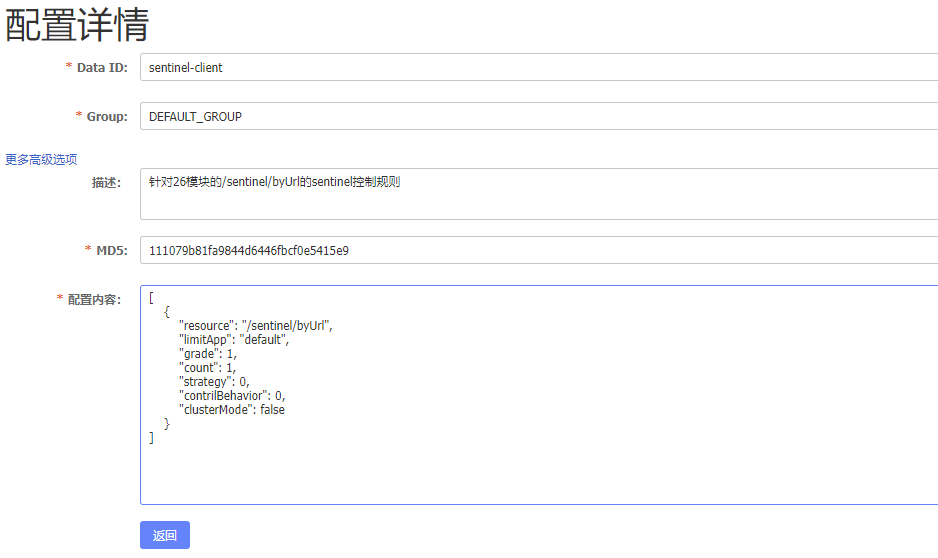The width and height of the screenshot is (938, 558).
Task: Click the "strategy": 0 line in editor
Action: tap(214, 382)
